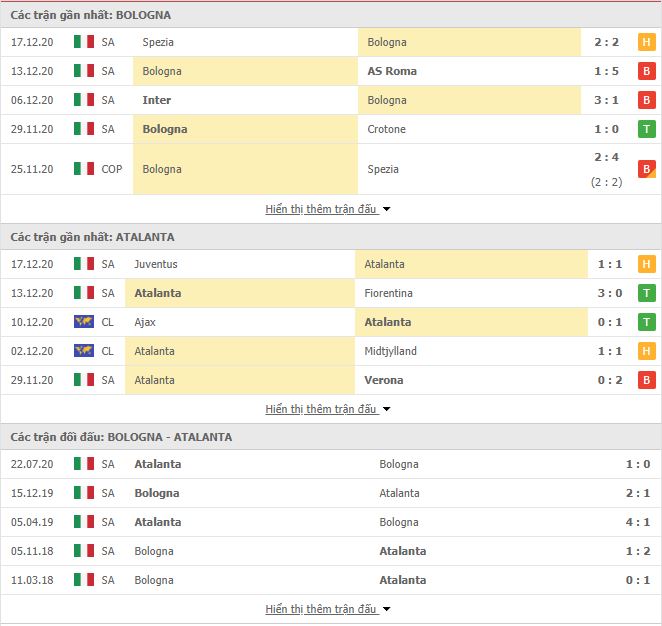662x626 pixels.
Task: Select the 22.07.20 Atalanta–Bologna head-to-head row
Action: [x=331, y=464]
